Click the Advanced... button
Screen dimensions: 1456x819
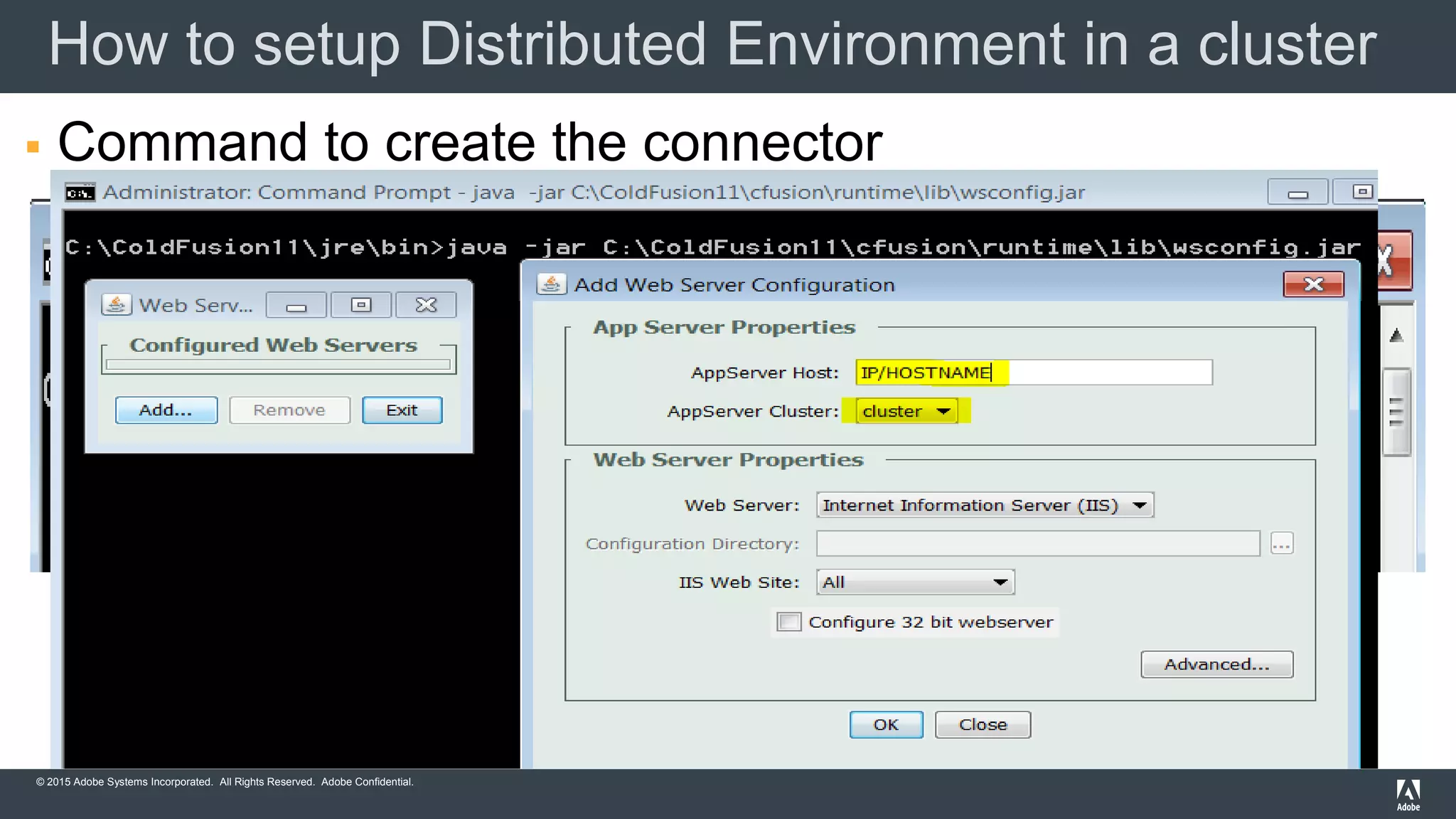[1217, 664]
